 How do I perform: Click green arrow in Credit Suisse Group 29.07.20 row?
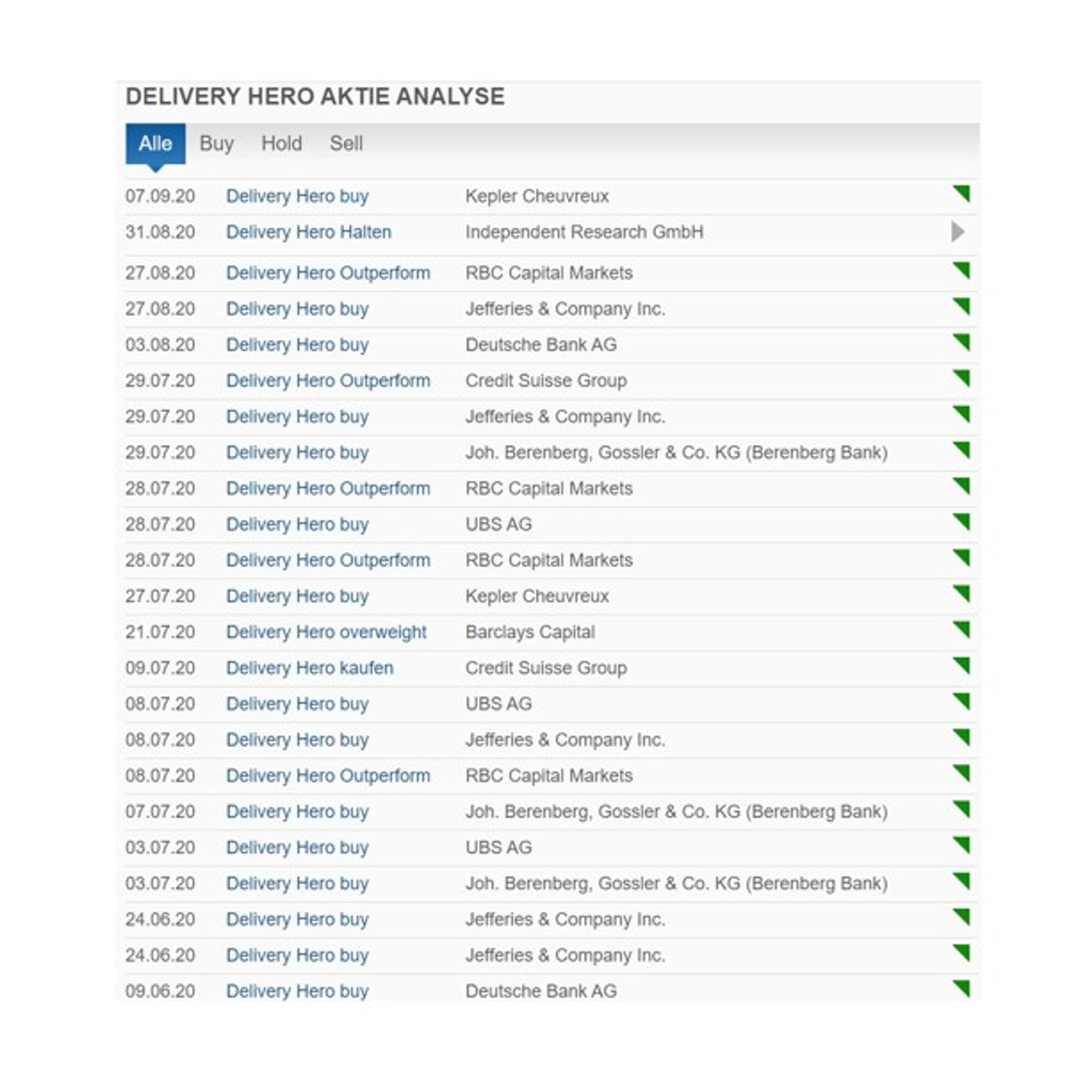961,378
